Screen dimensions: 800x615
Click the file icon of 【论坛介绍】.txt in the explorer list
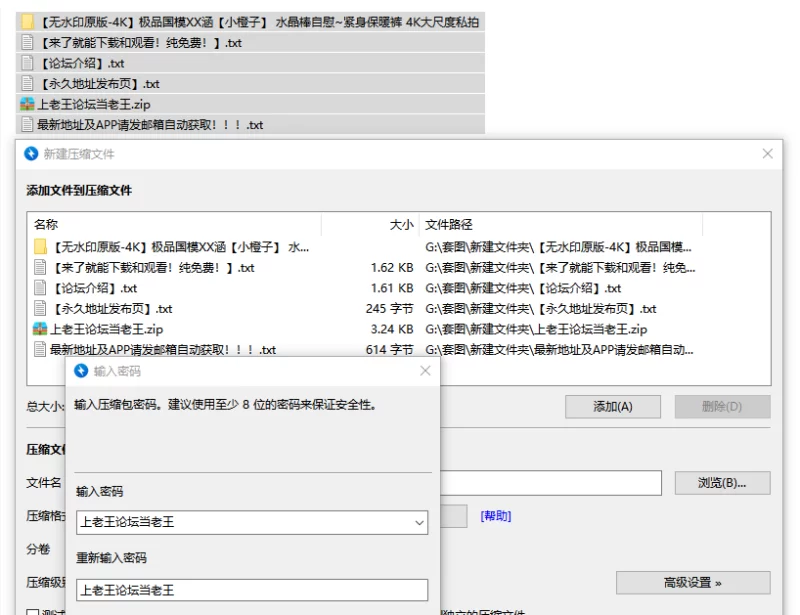point(28,63)
